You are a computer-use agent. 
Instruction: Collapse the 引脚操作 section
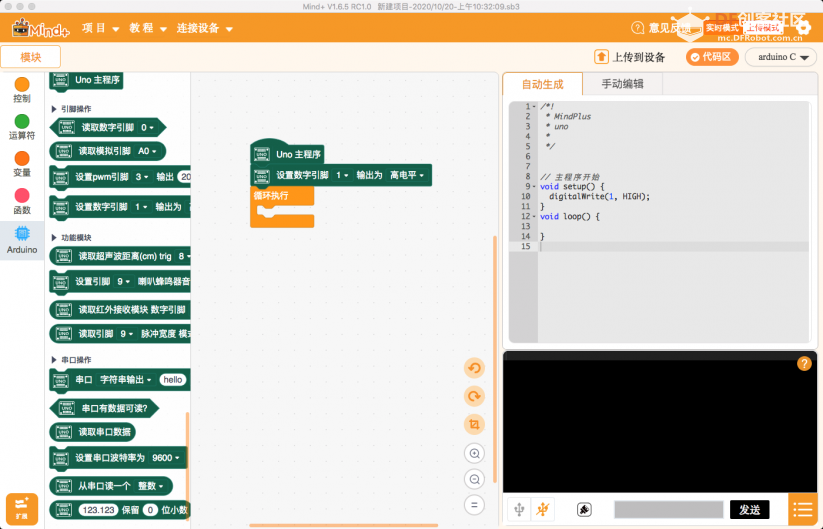click(54, 109)
